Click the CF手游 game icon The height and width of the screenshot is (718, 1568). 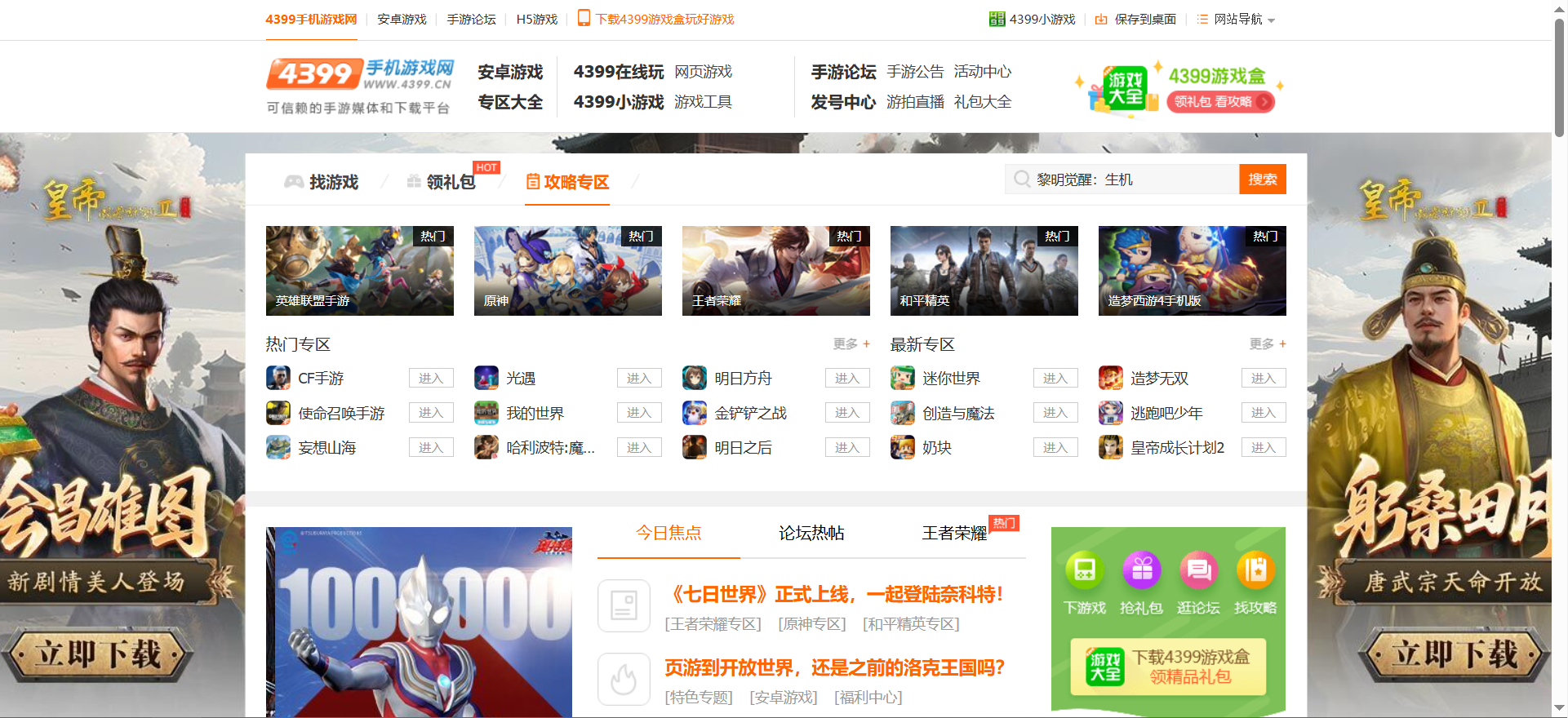pos(278,378)
